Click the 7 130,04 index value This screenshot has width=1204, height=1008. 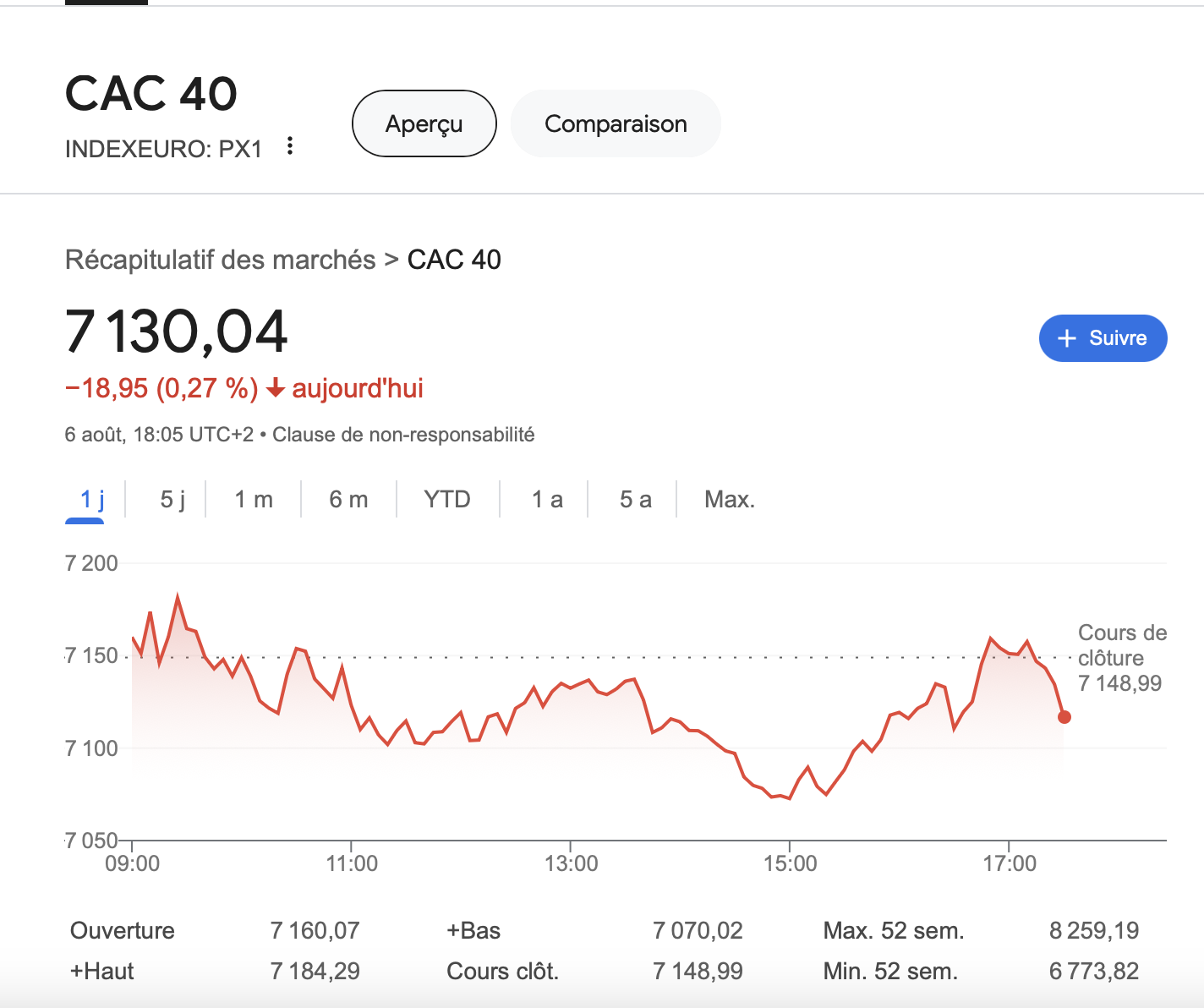tap(177, 331)
